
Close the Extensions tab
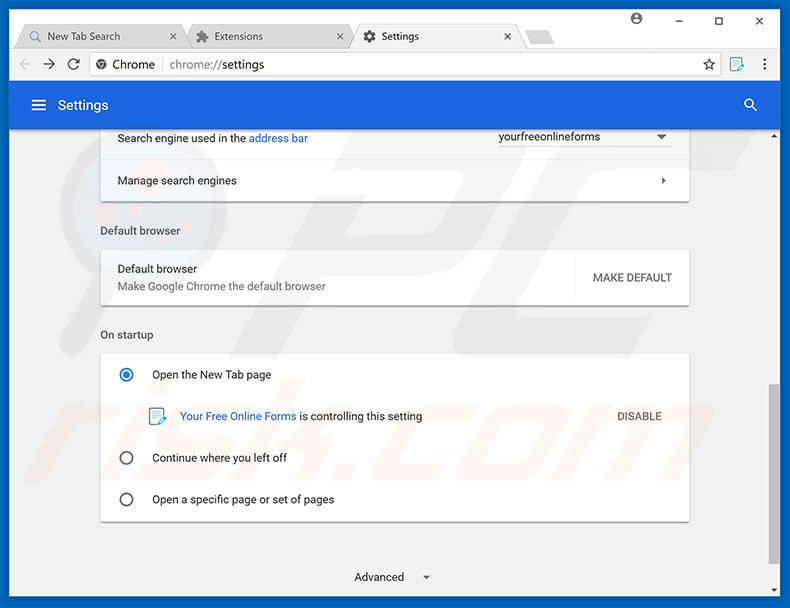tap(340, 36)
